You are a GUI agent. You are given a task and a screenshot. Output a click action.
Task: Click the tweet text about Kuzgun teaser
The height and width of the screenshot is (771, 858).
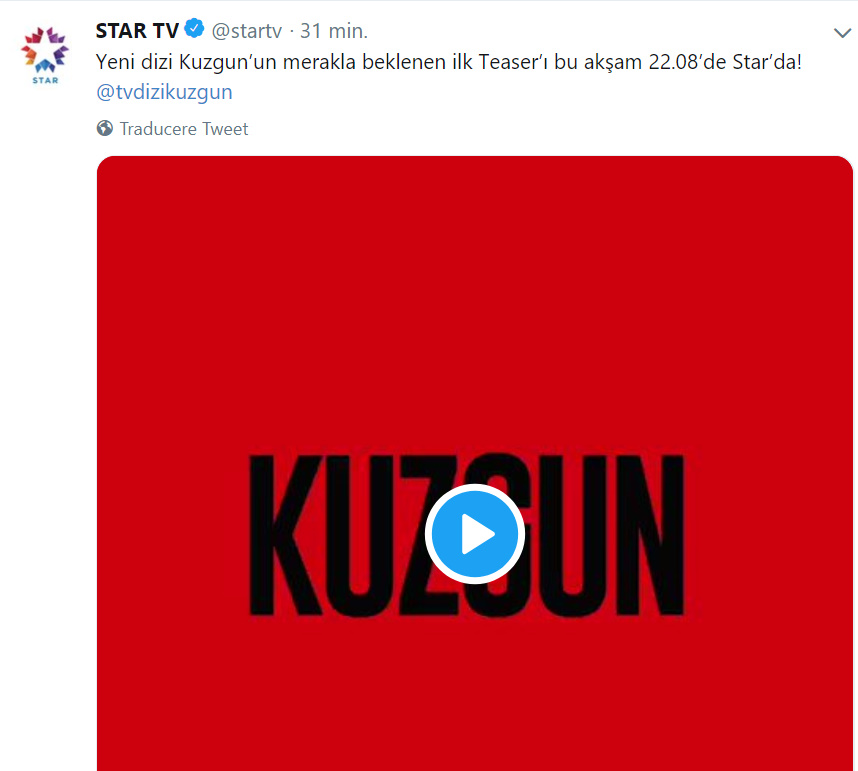(x=449, y=62)
